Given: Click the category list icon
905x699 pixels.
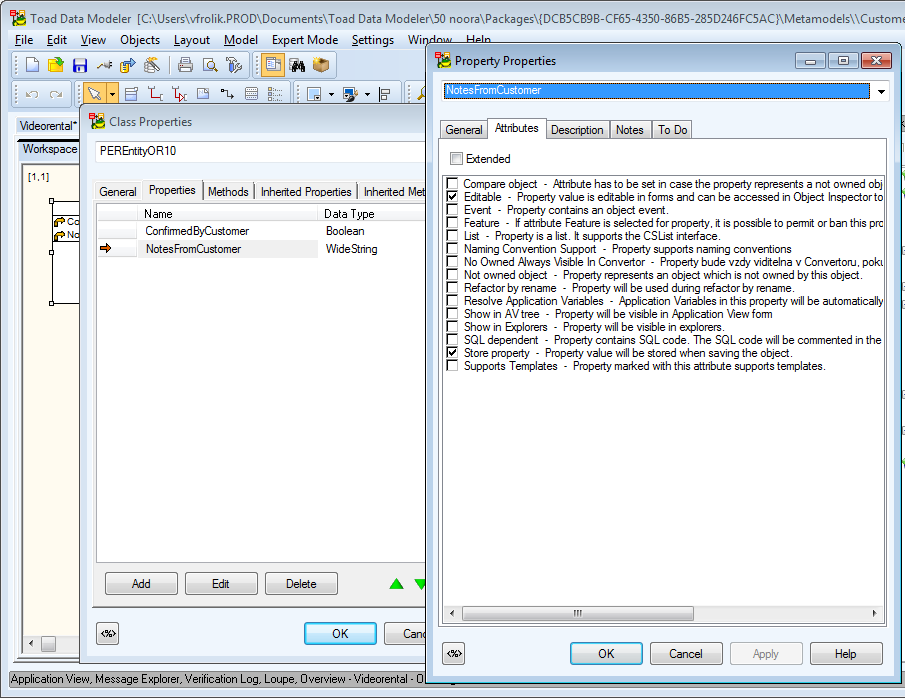Looking at the screenshot, I should 275,94.
